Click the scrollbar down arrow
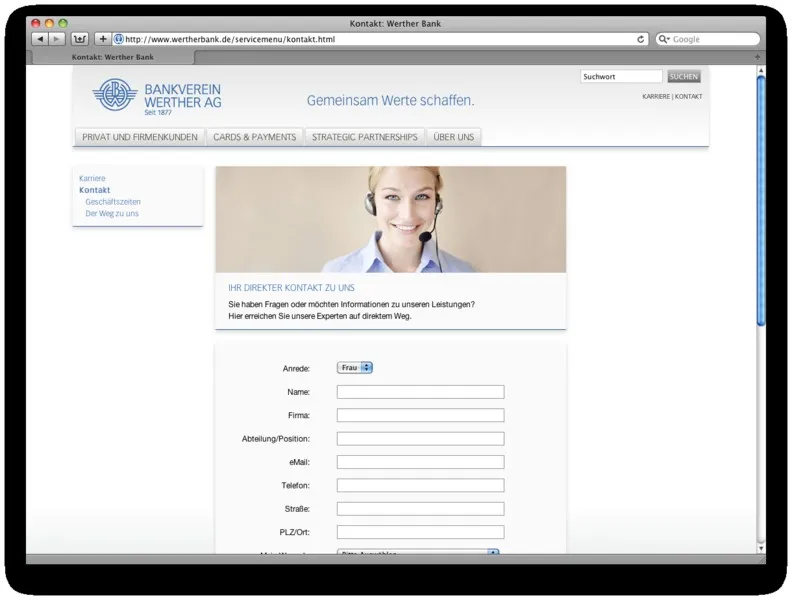This screenshot has width=792, height=600. pyautogui.click(x=761, y=548)
